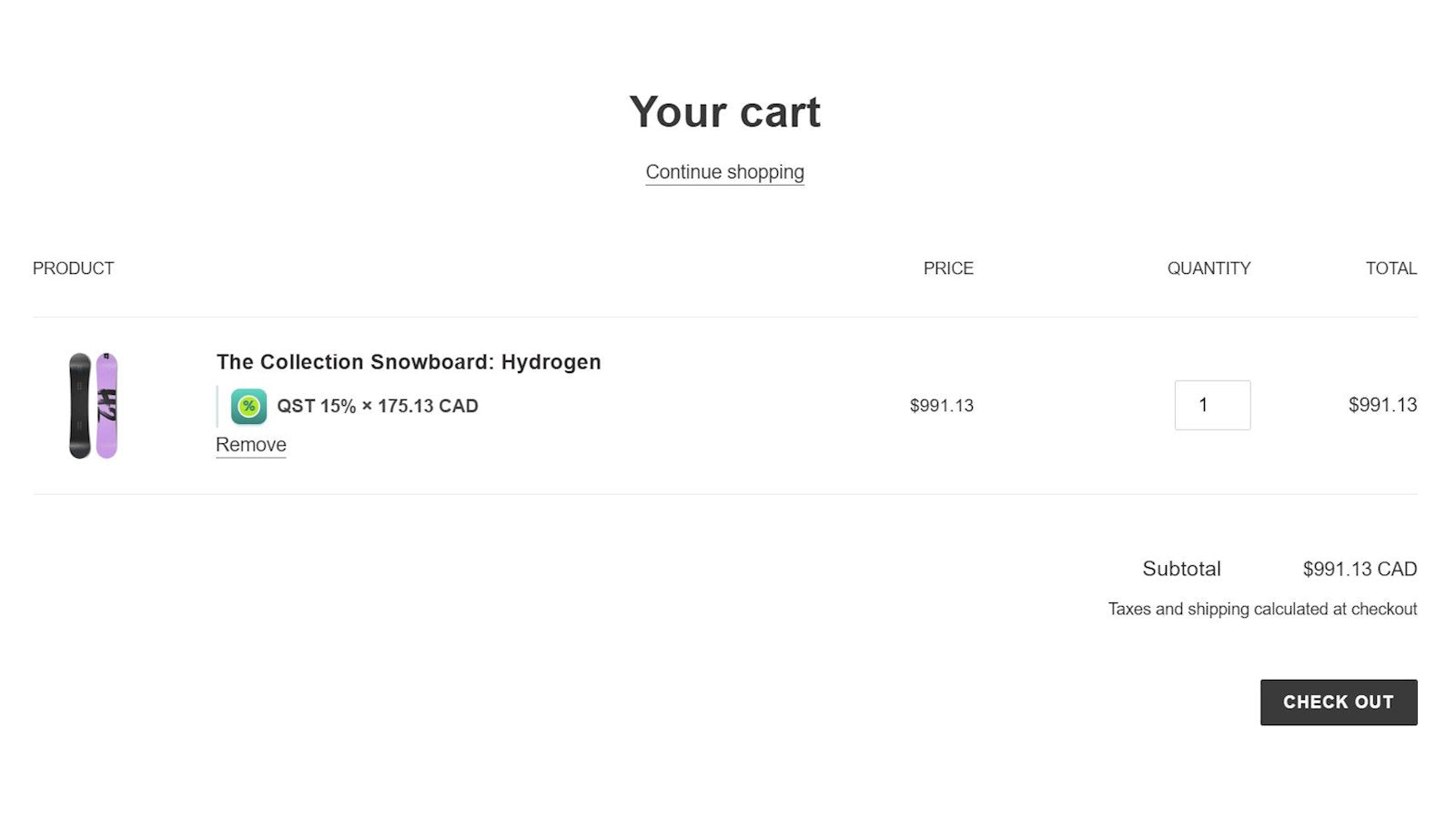Image resolution: width=1456 pixels, height=819 pixels.
Task: Click the Subtotal label
Action: click(1182, 569)
